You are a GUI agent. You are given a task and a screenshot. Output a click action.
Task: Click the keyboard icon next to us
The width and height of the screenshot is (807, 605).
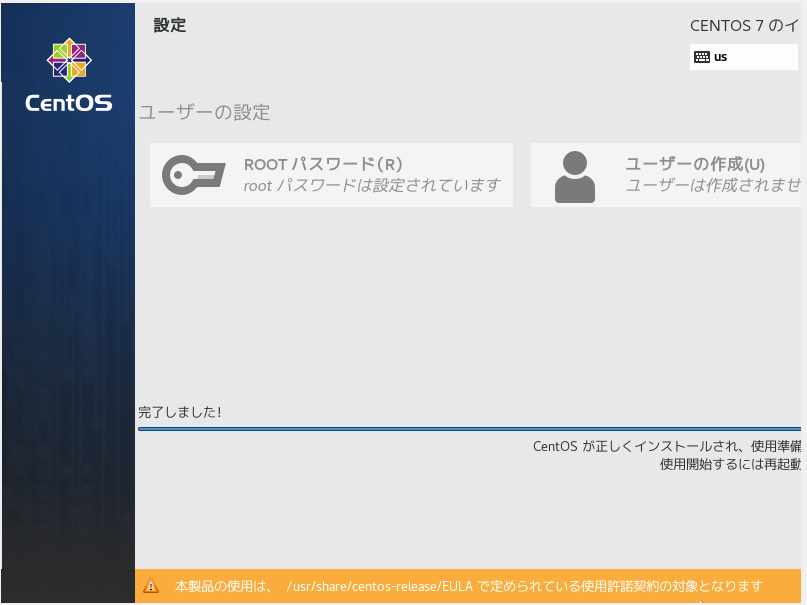(701, 57)
